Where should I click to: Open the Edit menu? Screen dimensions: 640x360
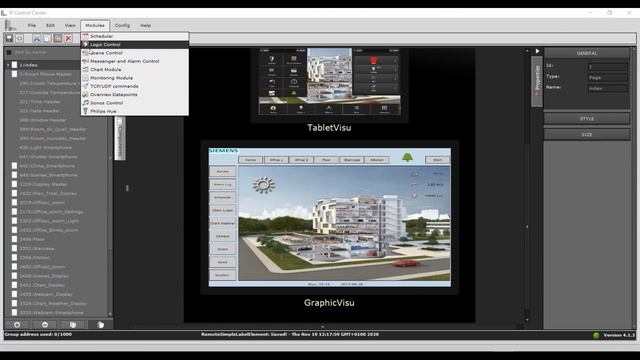coord(50,25)
